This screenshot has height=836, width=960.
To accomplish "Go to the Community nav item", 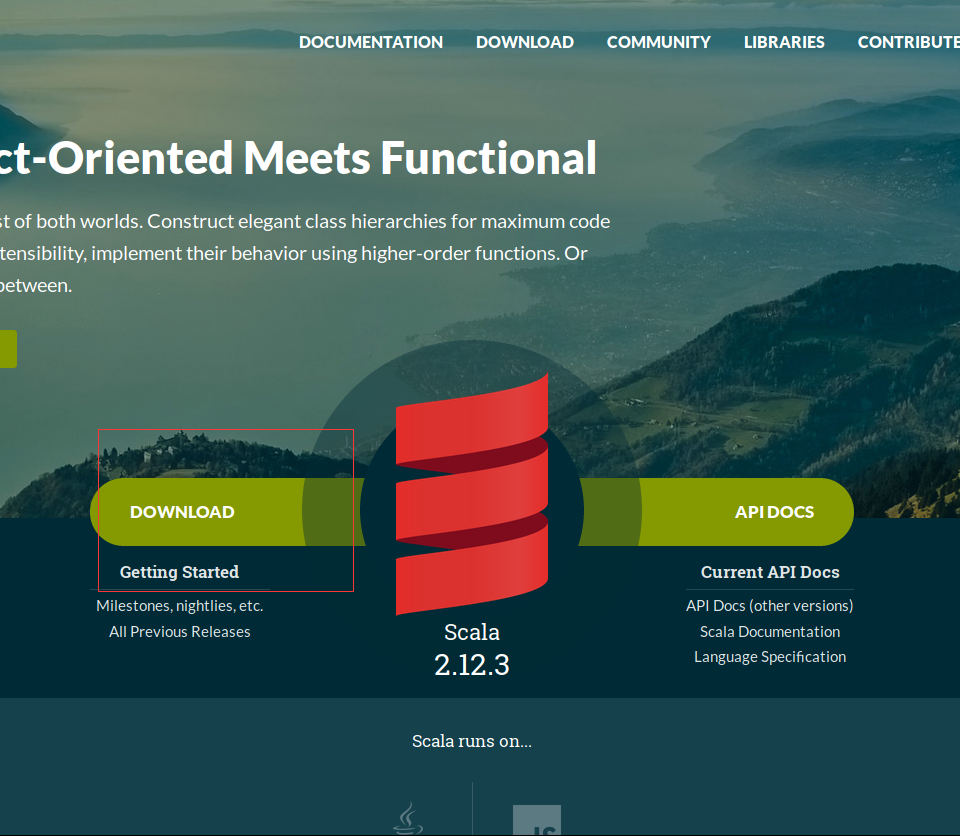I will point(658,42).
